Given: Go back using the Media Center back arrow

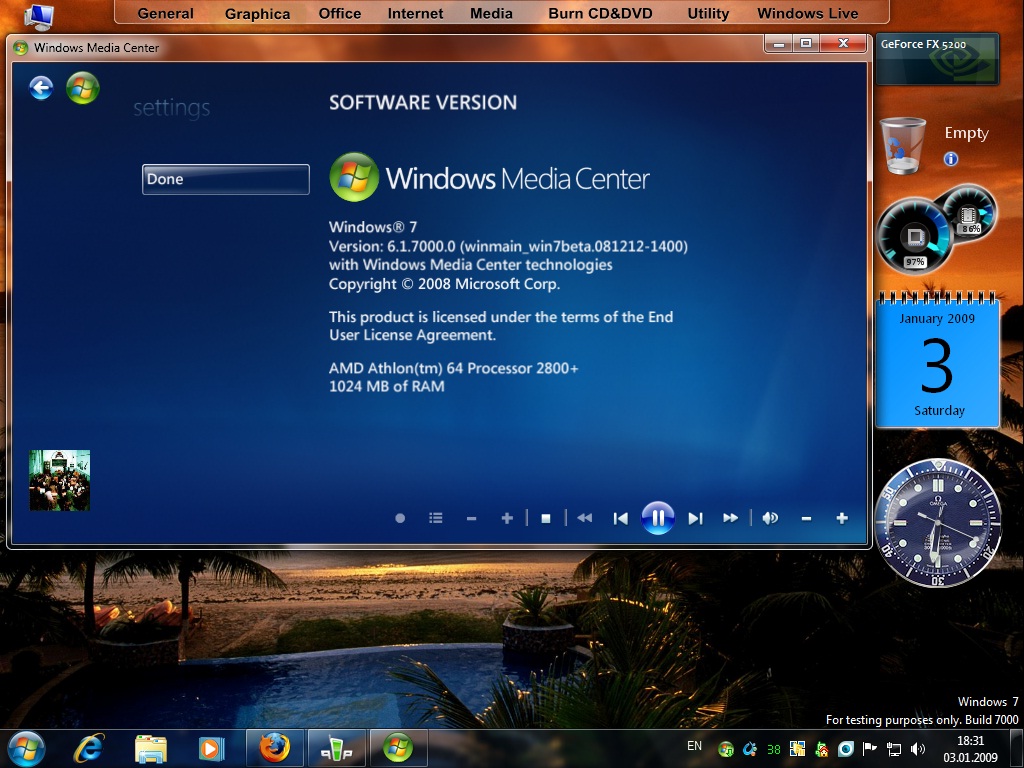Looking at the screenshot, I should click(x=41, y=88).
